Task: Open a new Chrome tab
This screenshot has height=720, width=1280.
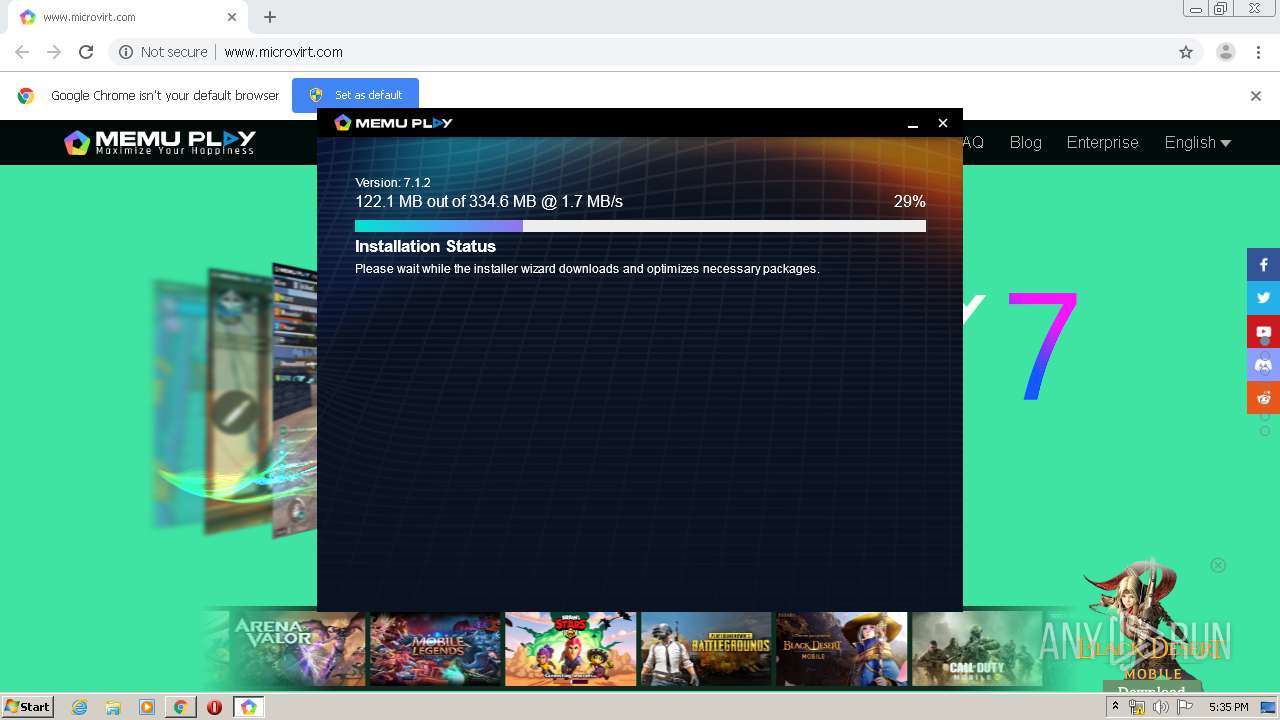Action: coord(270,17)
